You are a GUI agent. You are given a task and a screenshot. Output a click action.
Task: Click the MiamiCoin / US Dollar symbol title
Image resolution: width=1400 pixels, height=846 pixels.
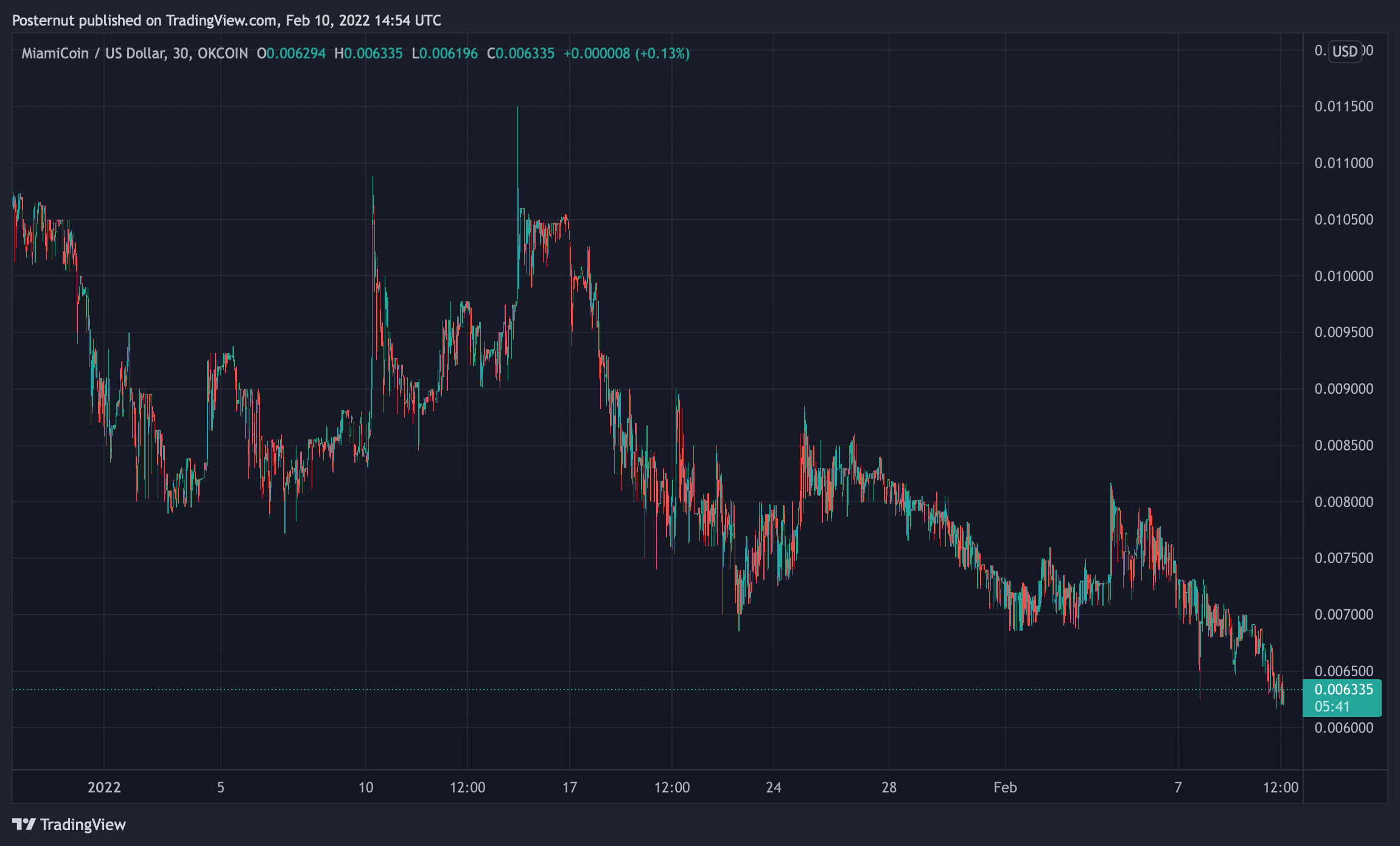pyautogui.click(x=135, y=54)
